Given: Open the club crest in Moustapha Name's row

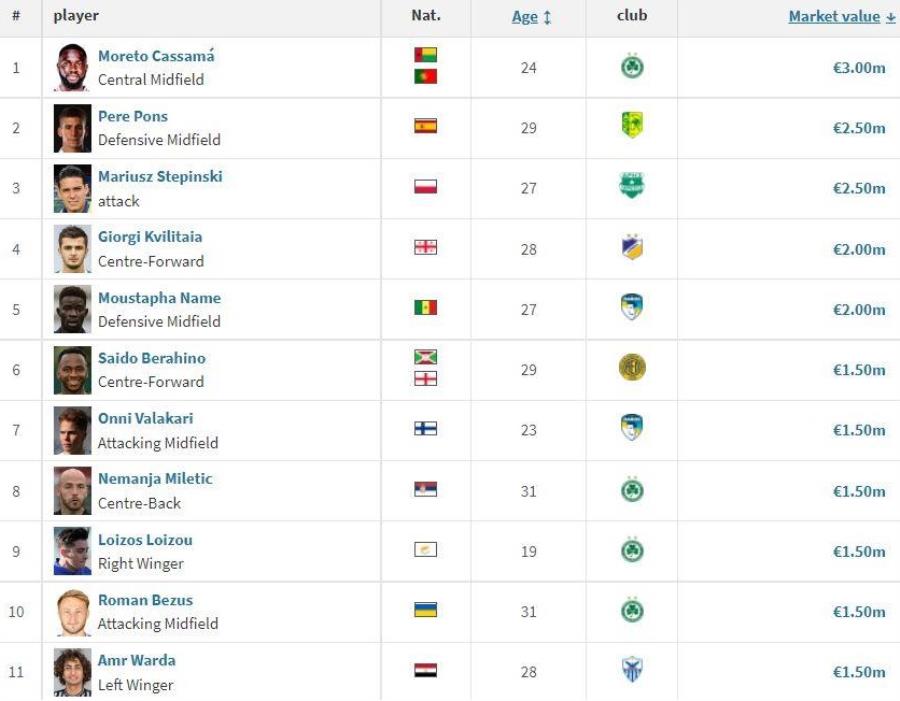Looking at the screenshot, I should coord(632,307).
